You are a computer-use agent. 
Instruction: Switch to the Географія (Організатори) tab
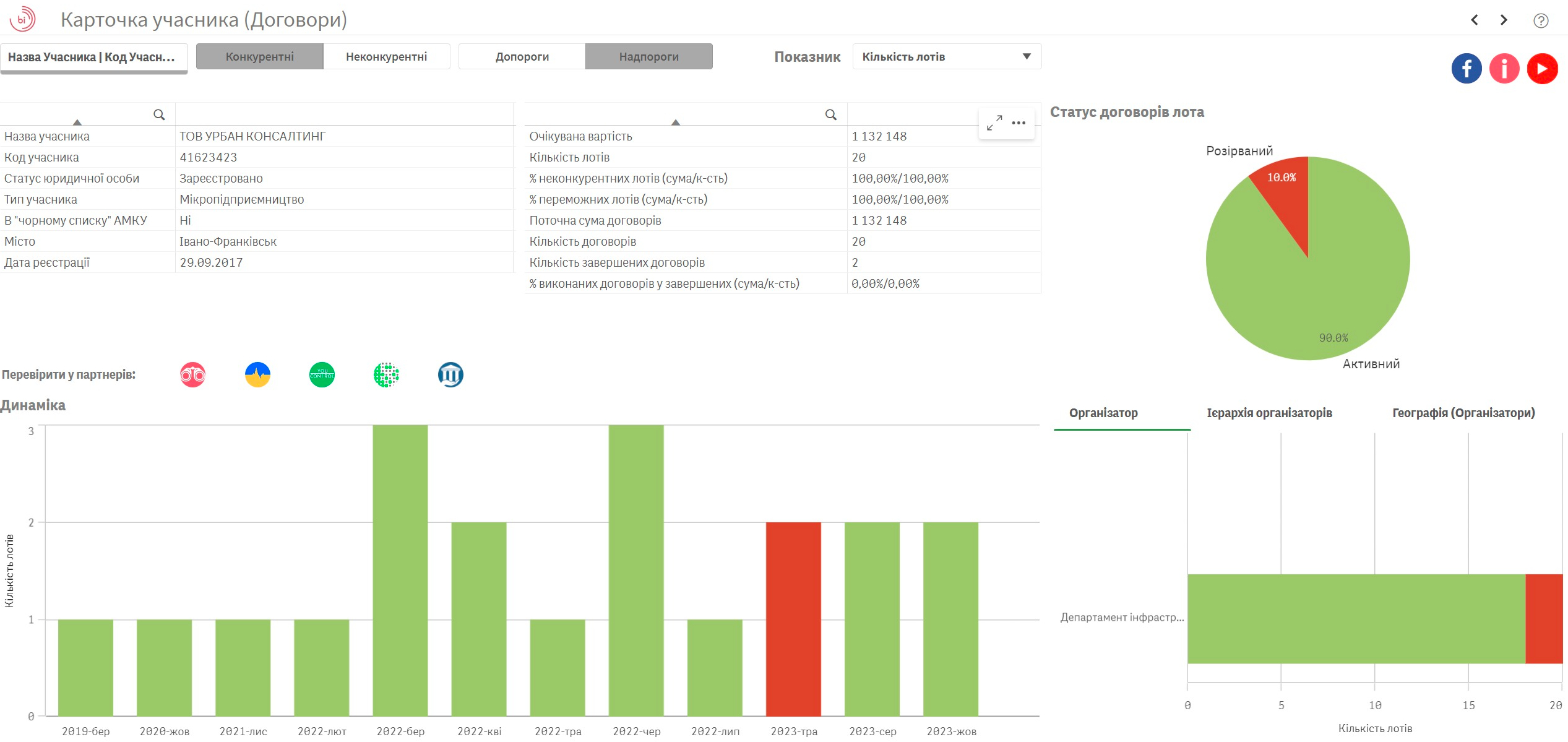point(1463,413)
